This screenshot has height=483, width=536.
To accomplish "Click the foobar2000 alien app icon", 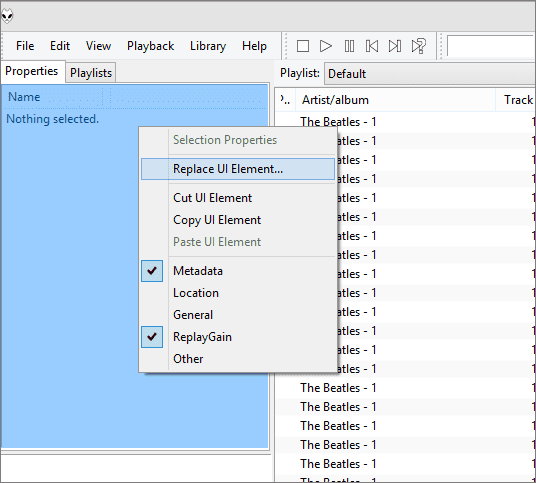I will click(x=7, y=16).
